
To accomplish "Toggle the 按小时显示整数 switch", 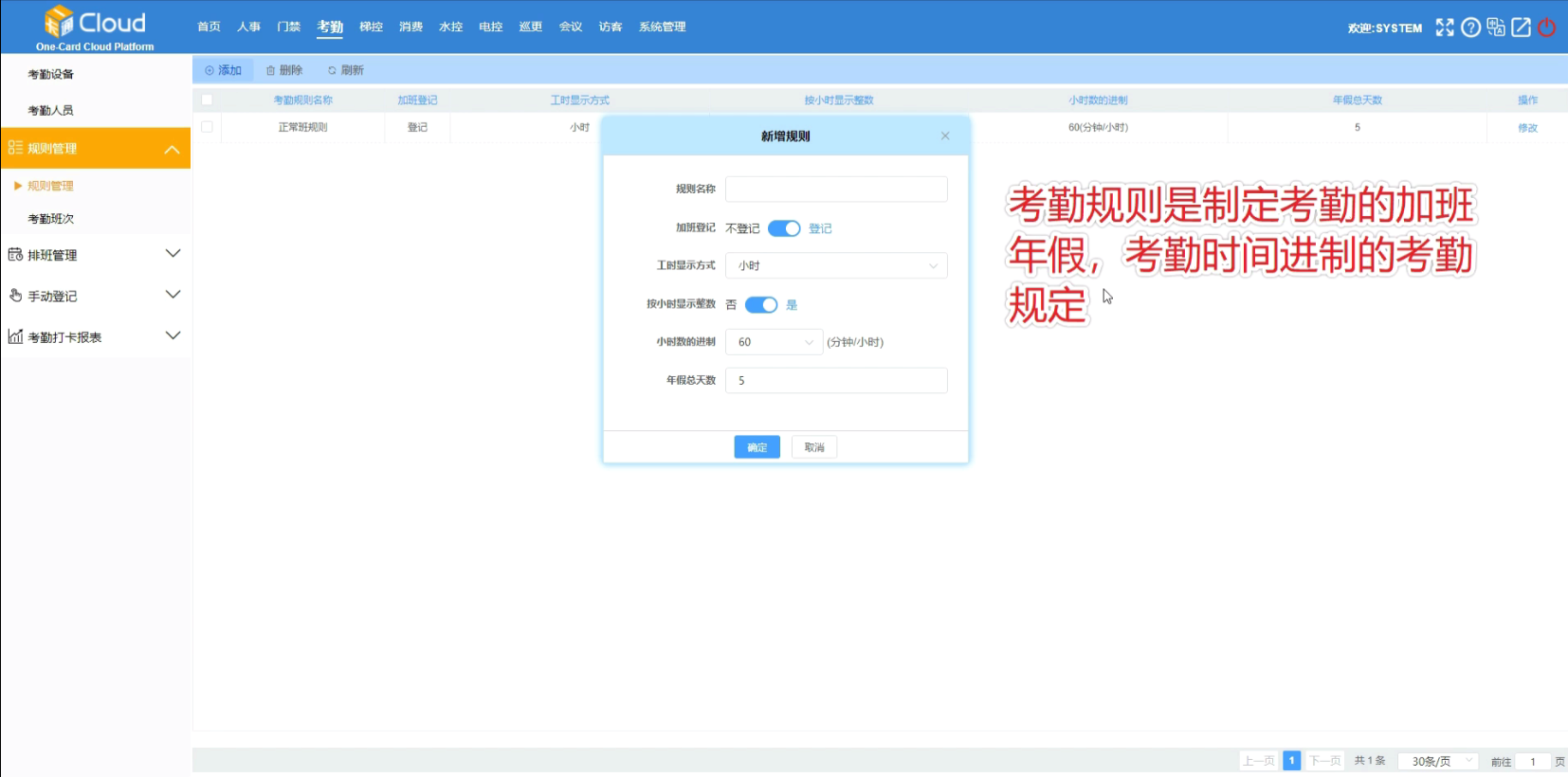I will coord(761,304).
